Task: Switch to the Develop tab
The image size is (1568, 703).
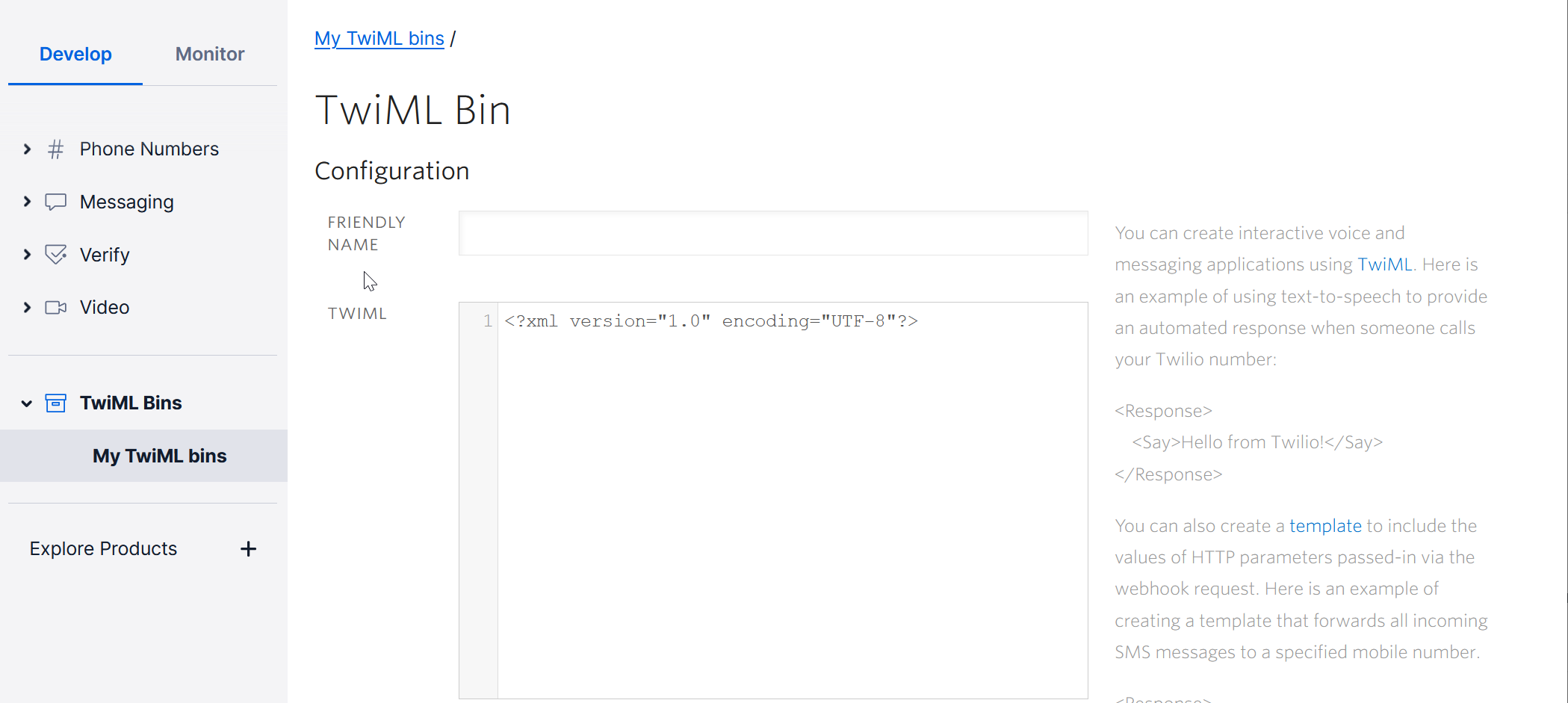Action: click(75, 55)
